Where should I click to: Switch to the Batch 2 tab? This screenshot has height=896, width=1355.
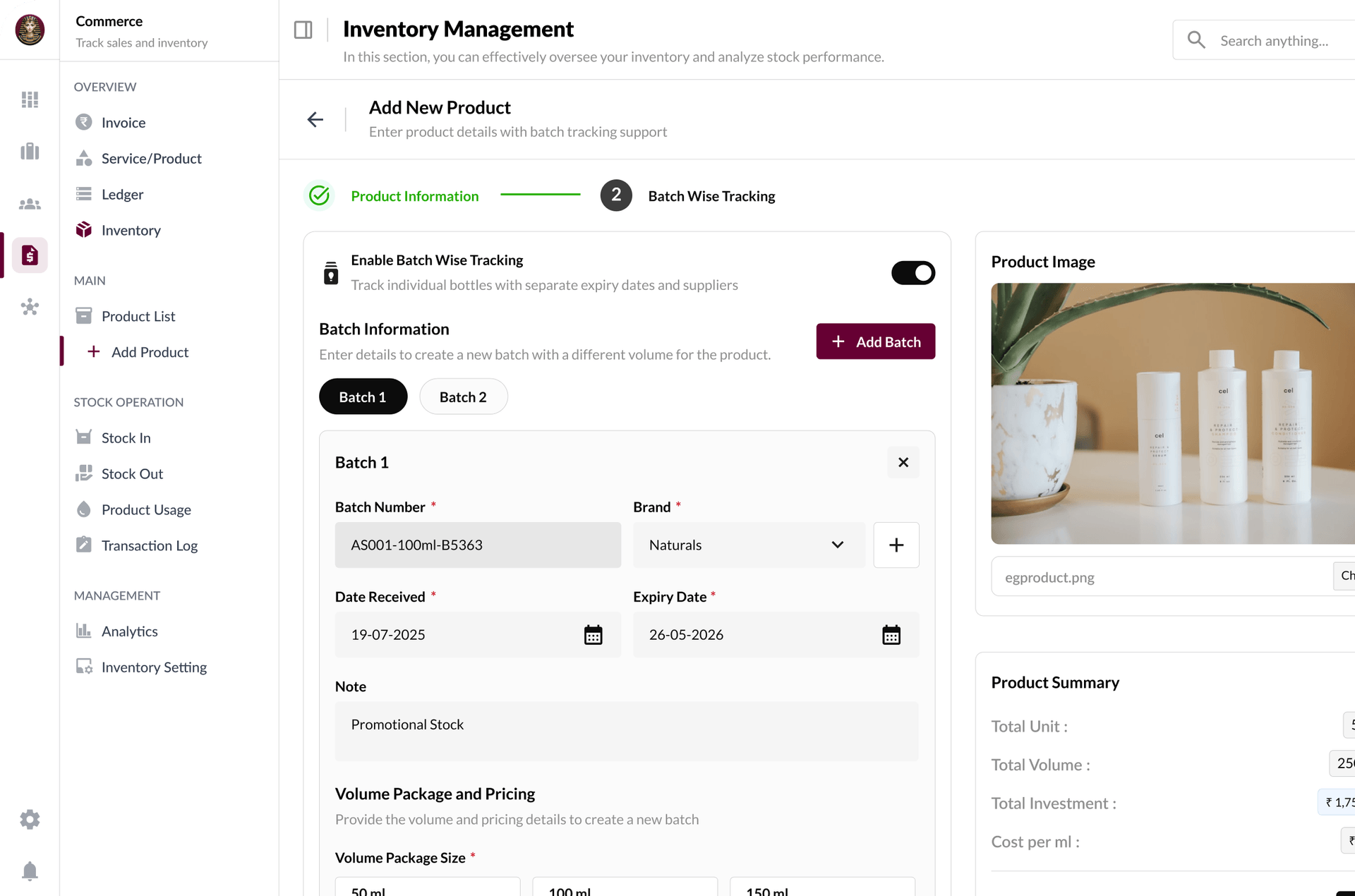pyautogui.click(x=463, y=396)
